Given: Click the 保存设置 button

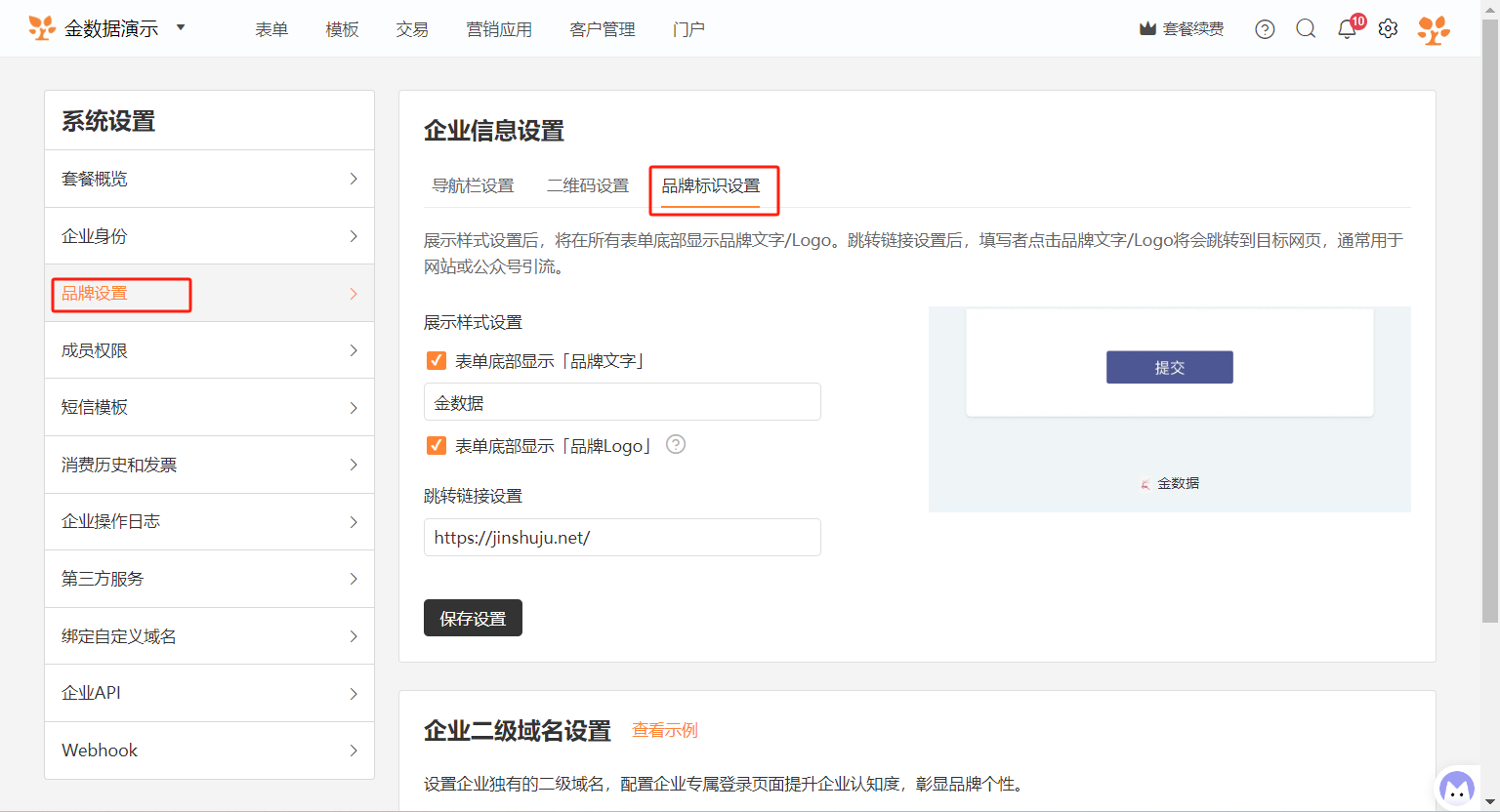Looking at the screenshot, I should (x=473, y=618).
